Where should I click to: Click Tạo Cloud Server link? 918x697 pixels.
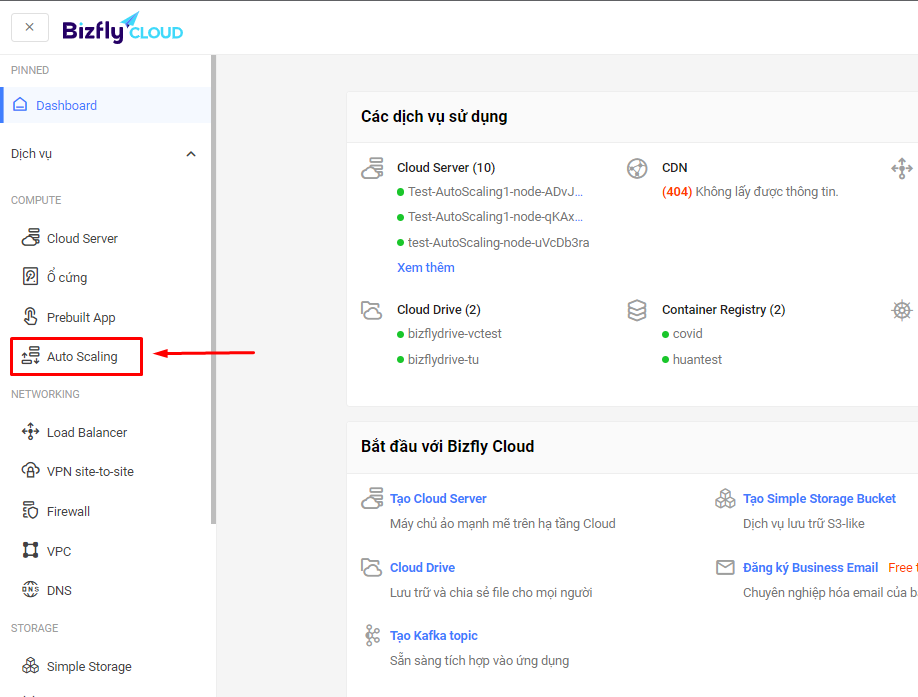click(438, 499)
